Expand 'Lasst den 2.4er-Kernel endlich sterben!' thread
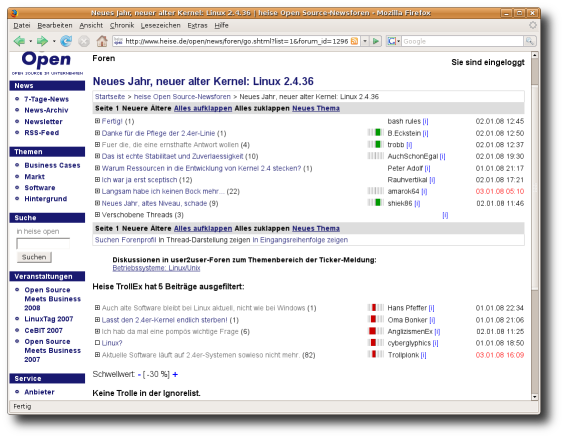The width and height of the screenshot is (564, 438). (97, 320)
